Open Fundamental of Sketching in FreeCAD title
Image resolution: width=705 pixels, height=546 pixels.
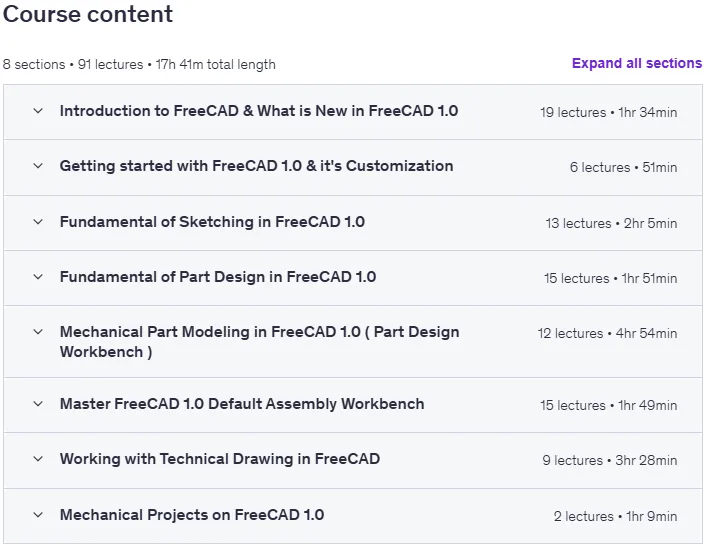click(x=212, y=222)
